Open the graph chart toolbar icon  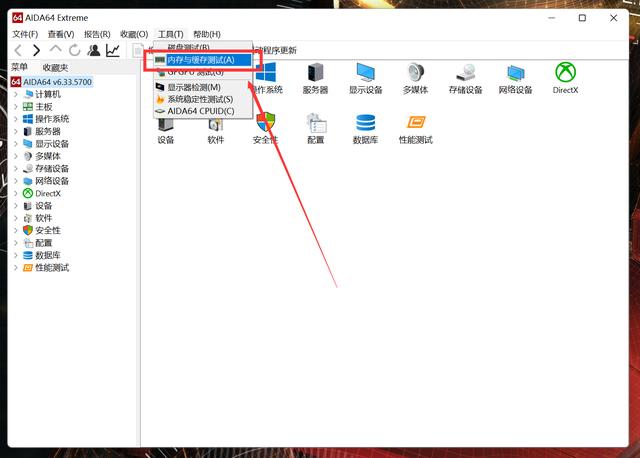[x=113, y=50]
